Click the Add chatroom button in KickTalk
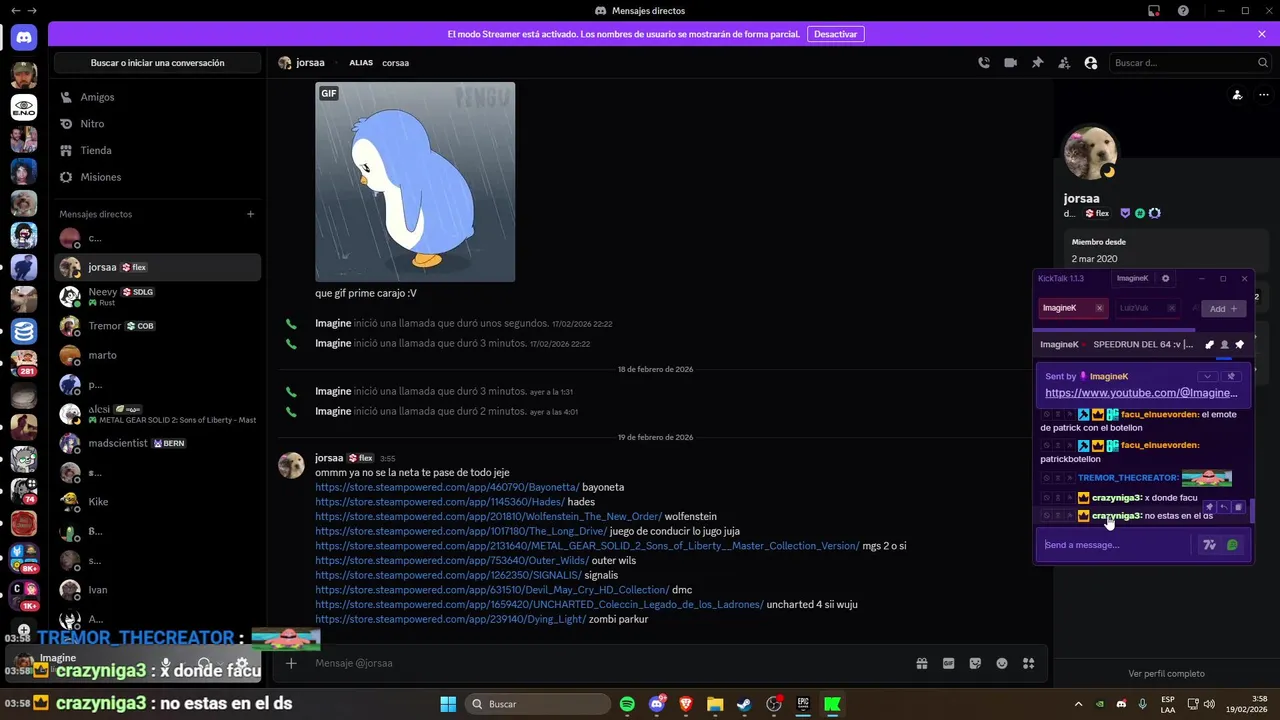This screenshot has width=1280, height=720. [x=1223, y=309]
